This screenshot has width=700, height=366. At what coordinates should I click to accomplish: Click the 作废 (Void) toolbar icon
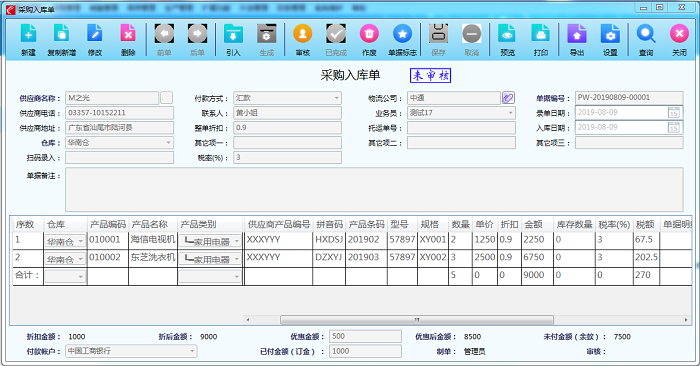(369, 34)
